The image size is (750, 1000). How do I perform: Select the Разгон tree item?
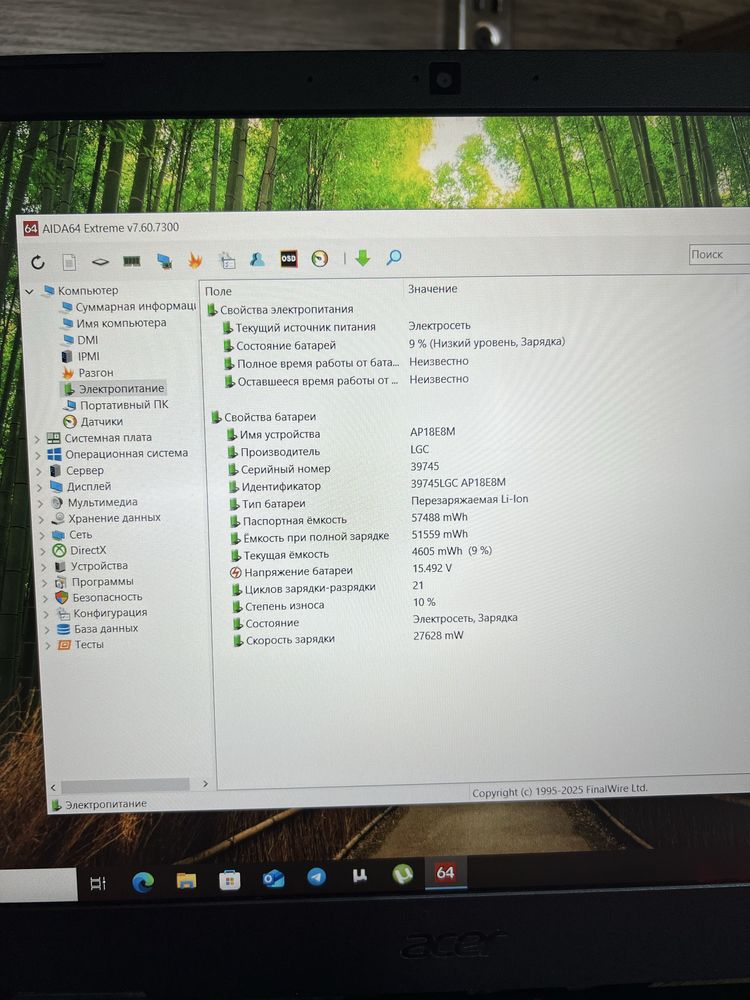click(x=87, y=372)
